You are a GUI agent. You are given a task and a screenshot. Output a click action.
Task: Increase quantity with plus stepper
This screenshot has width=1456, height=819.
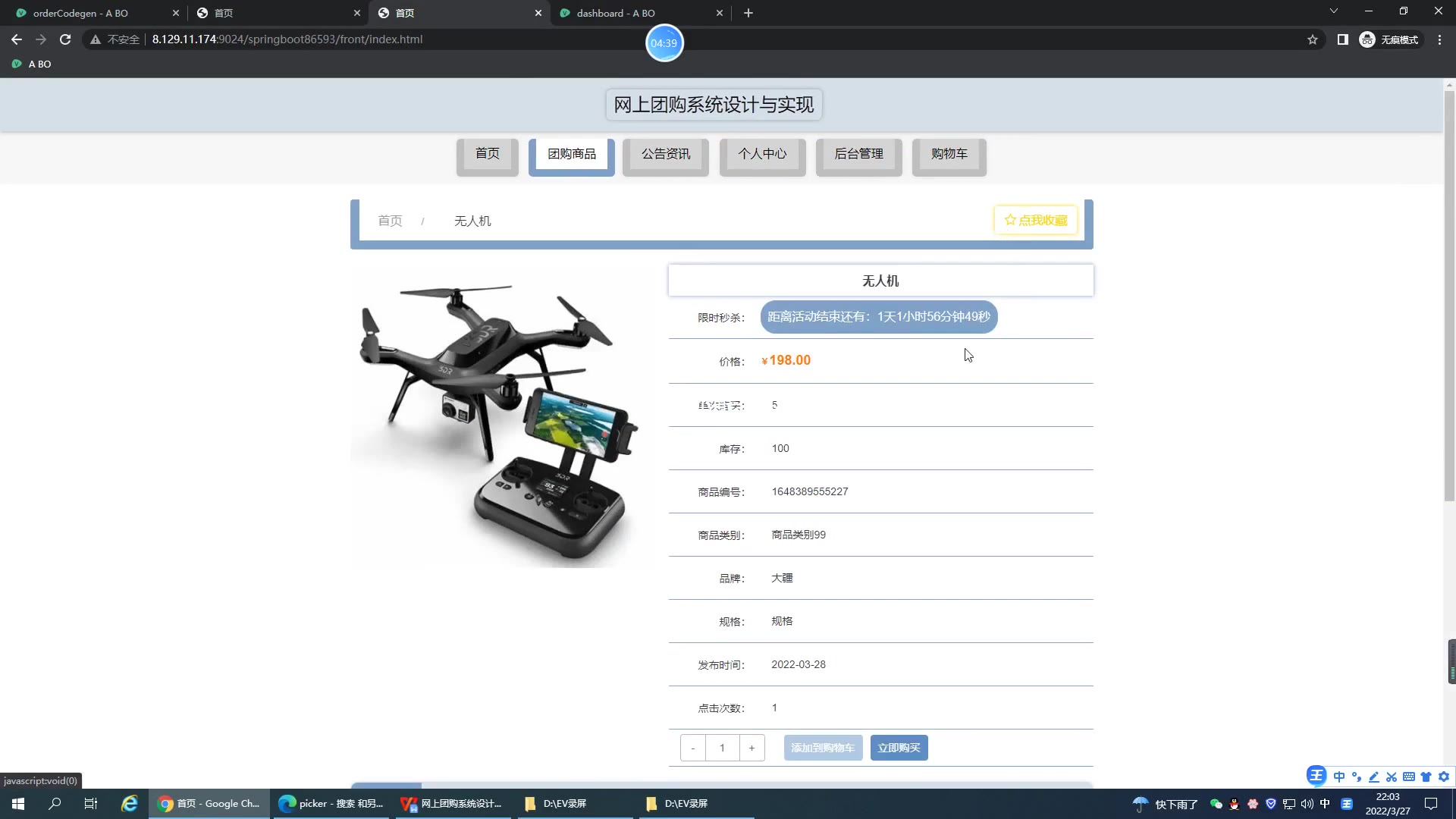point(752,748)
